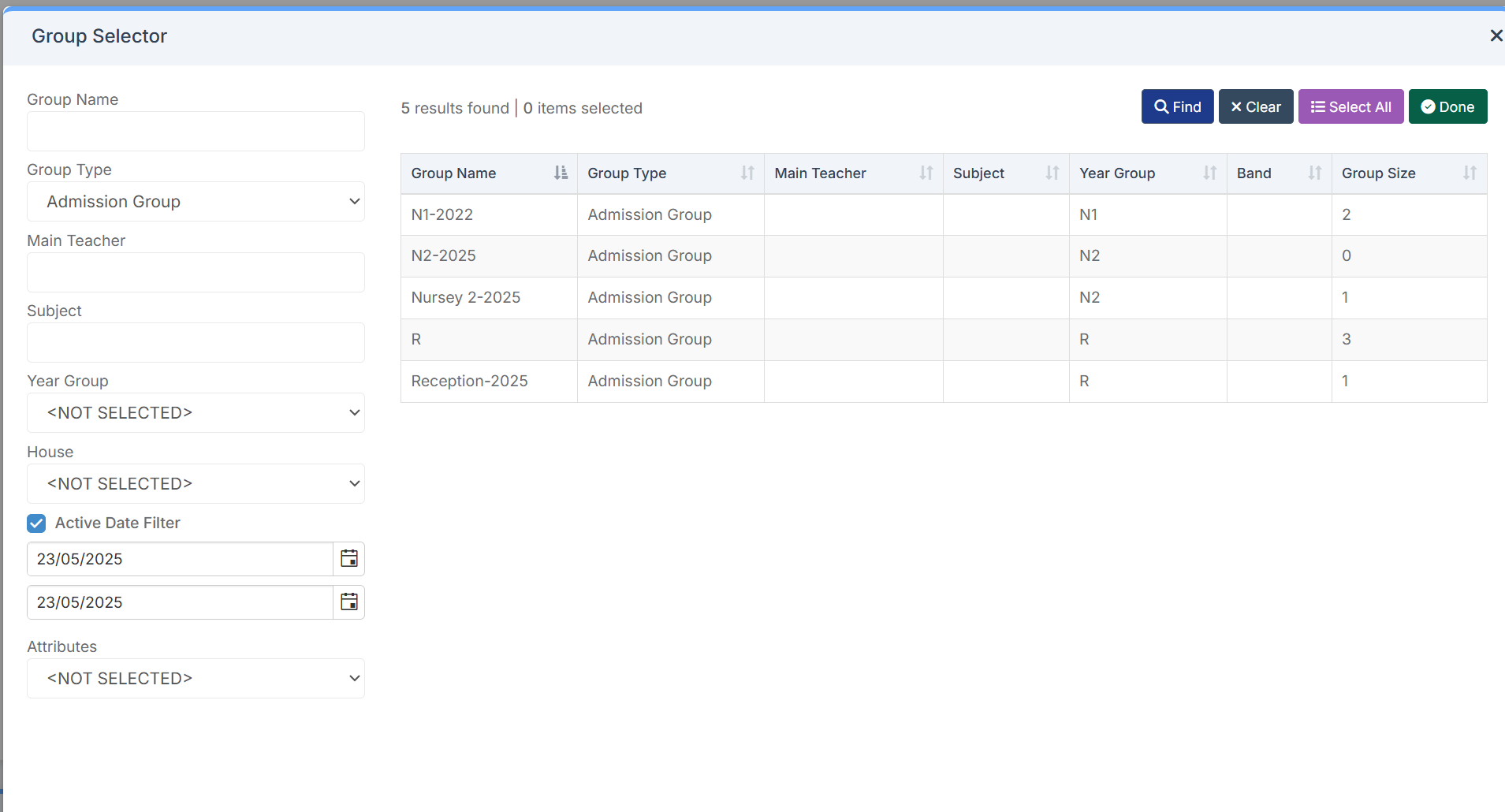The image size is (1505, 812).
Task: Open the first date calendar picker
Action: pyautogui.click(x=349, y=559)
